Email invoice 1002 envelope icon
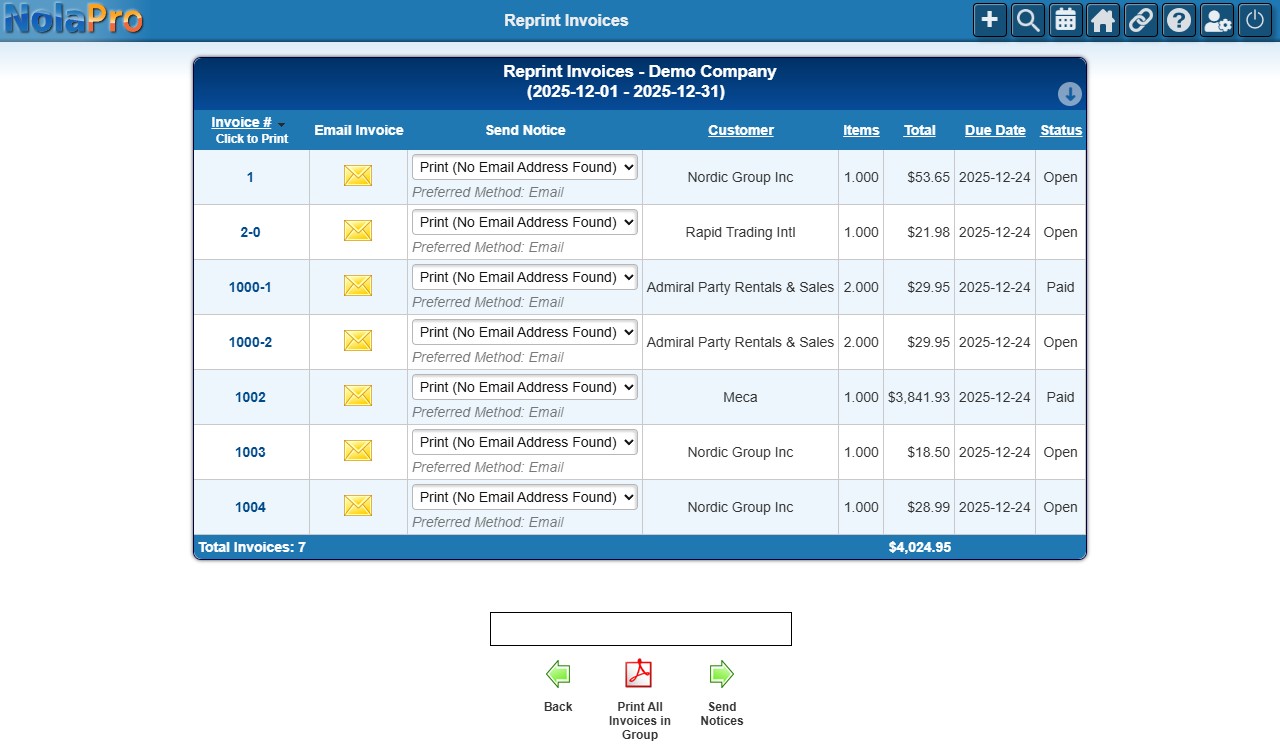The height and width of the screenshot is (751, 1280). [x=358, y=396]
